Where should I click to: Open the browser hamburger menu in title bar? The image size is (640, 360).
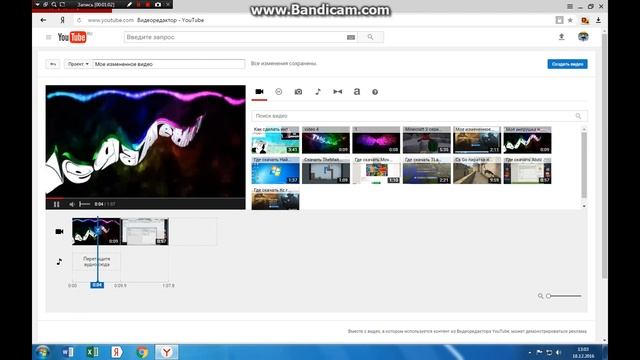click(570, 6)
